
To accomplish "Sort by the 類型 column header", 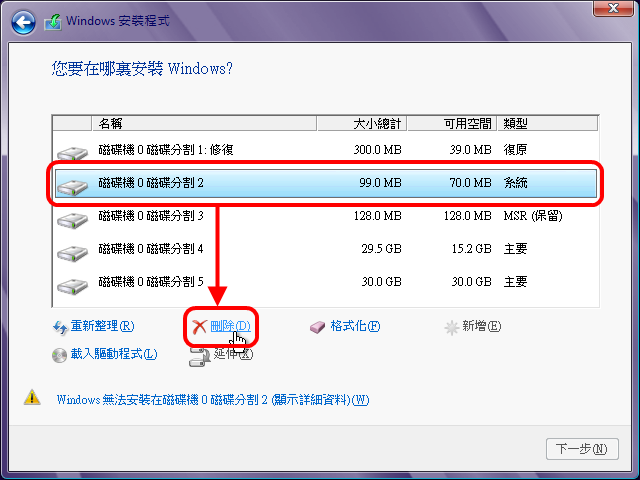I will (548, 123).
